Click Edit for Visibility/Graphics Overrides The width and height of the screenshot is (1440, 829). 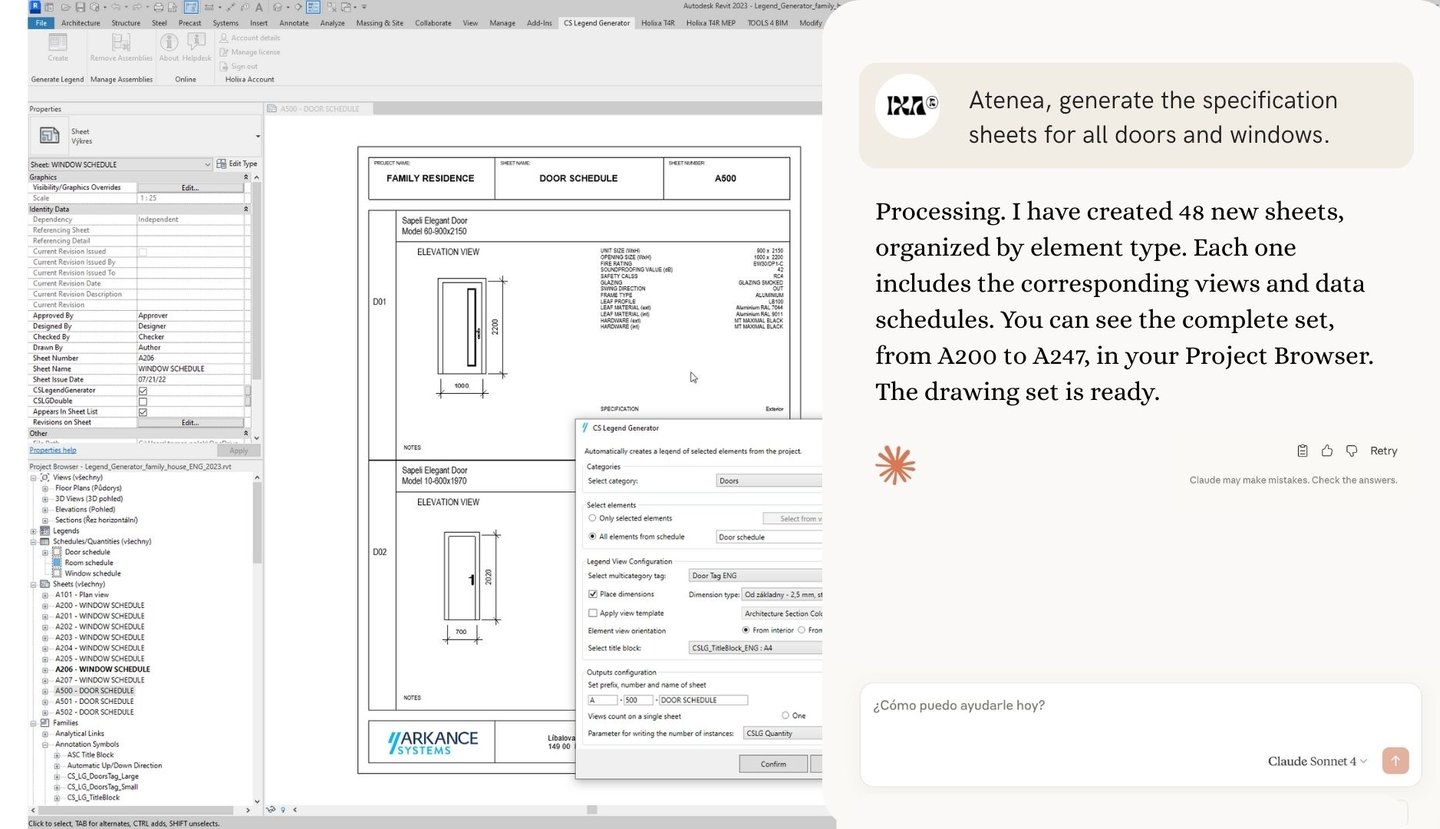tap(190, 187)
